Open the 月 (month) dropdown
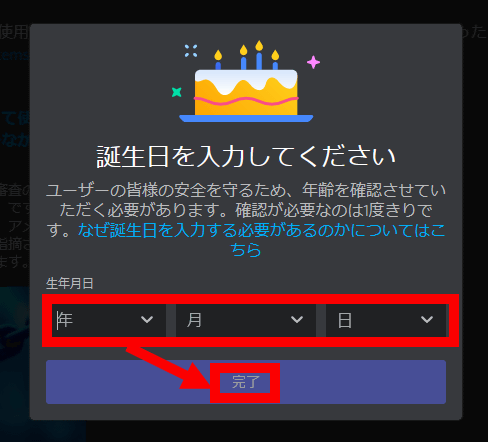 click(246, 320)
